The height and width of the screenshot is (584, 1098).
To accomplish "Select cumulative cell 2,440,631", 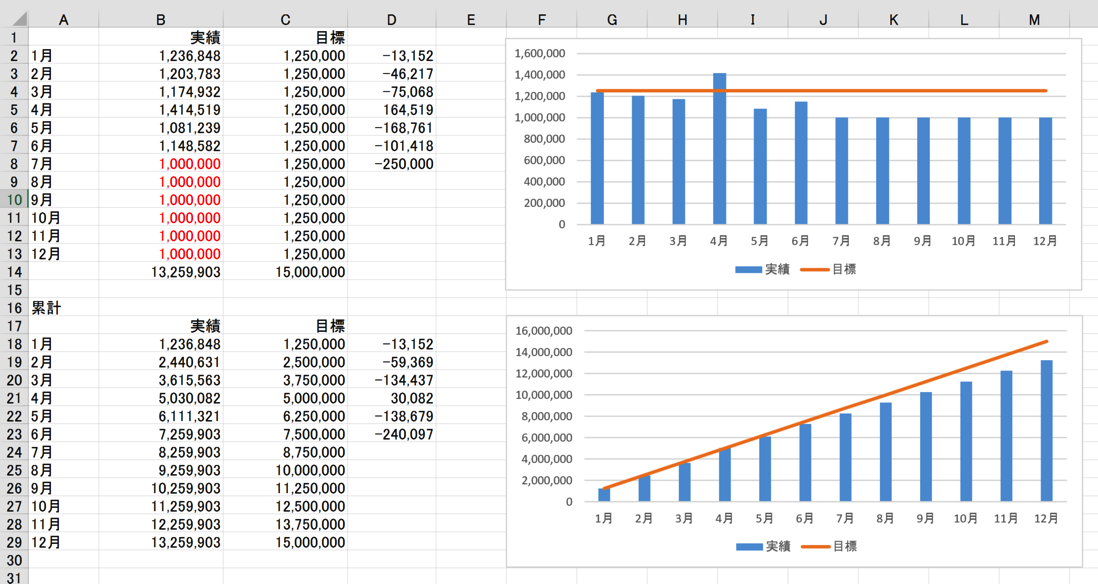I will pos(161,362).
